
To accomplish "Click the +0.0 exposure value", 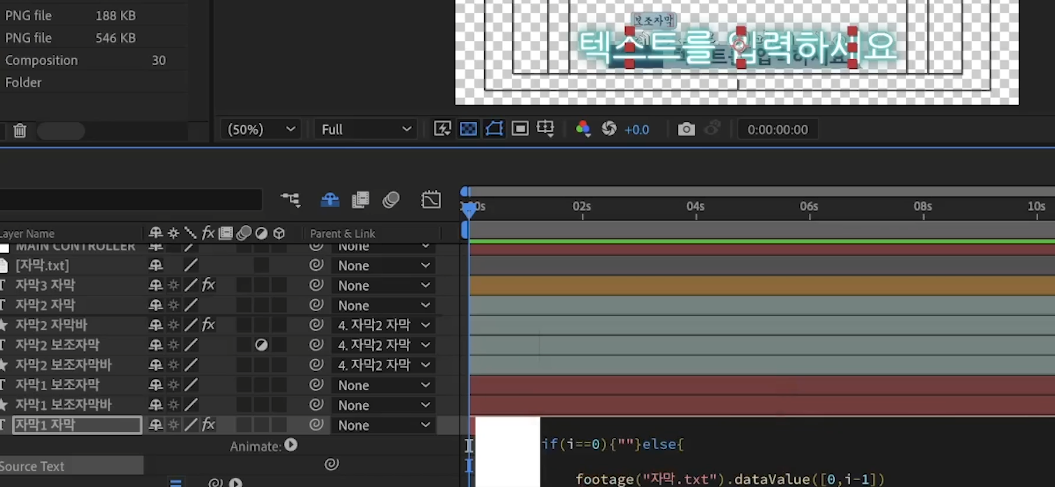I will [x=636, y=130].
